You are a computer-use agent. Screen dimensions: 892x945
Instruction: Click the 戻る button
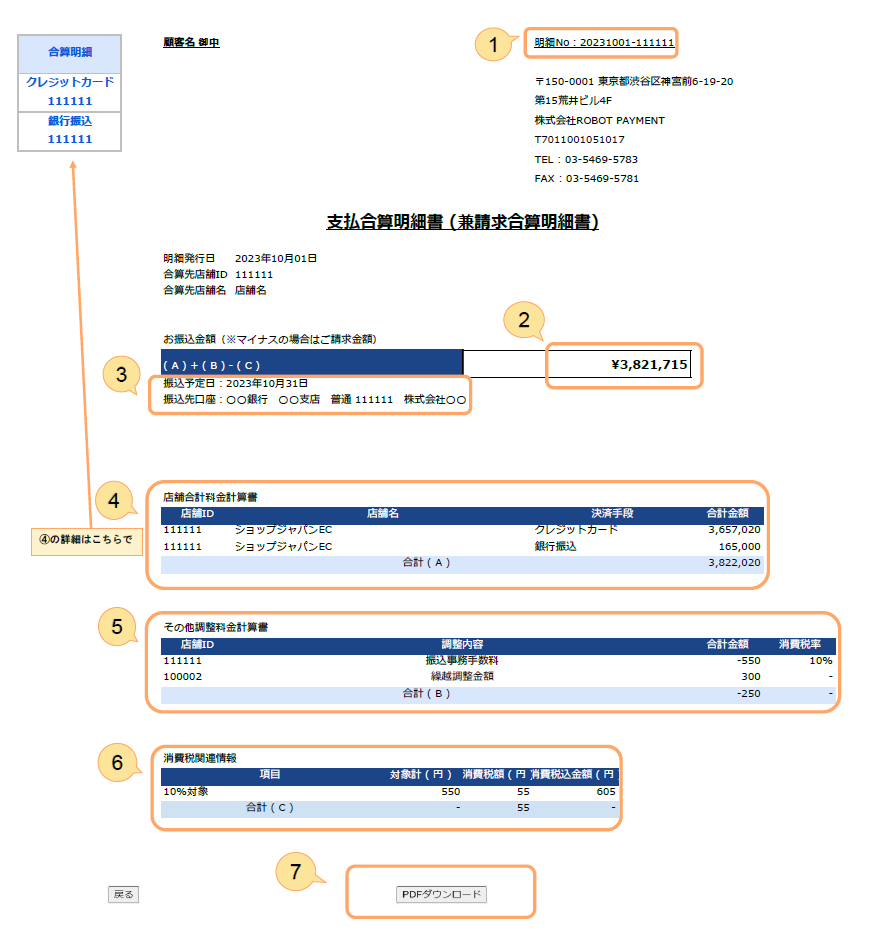click(x=124, y=894)
